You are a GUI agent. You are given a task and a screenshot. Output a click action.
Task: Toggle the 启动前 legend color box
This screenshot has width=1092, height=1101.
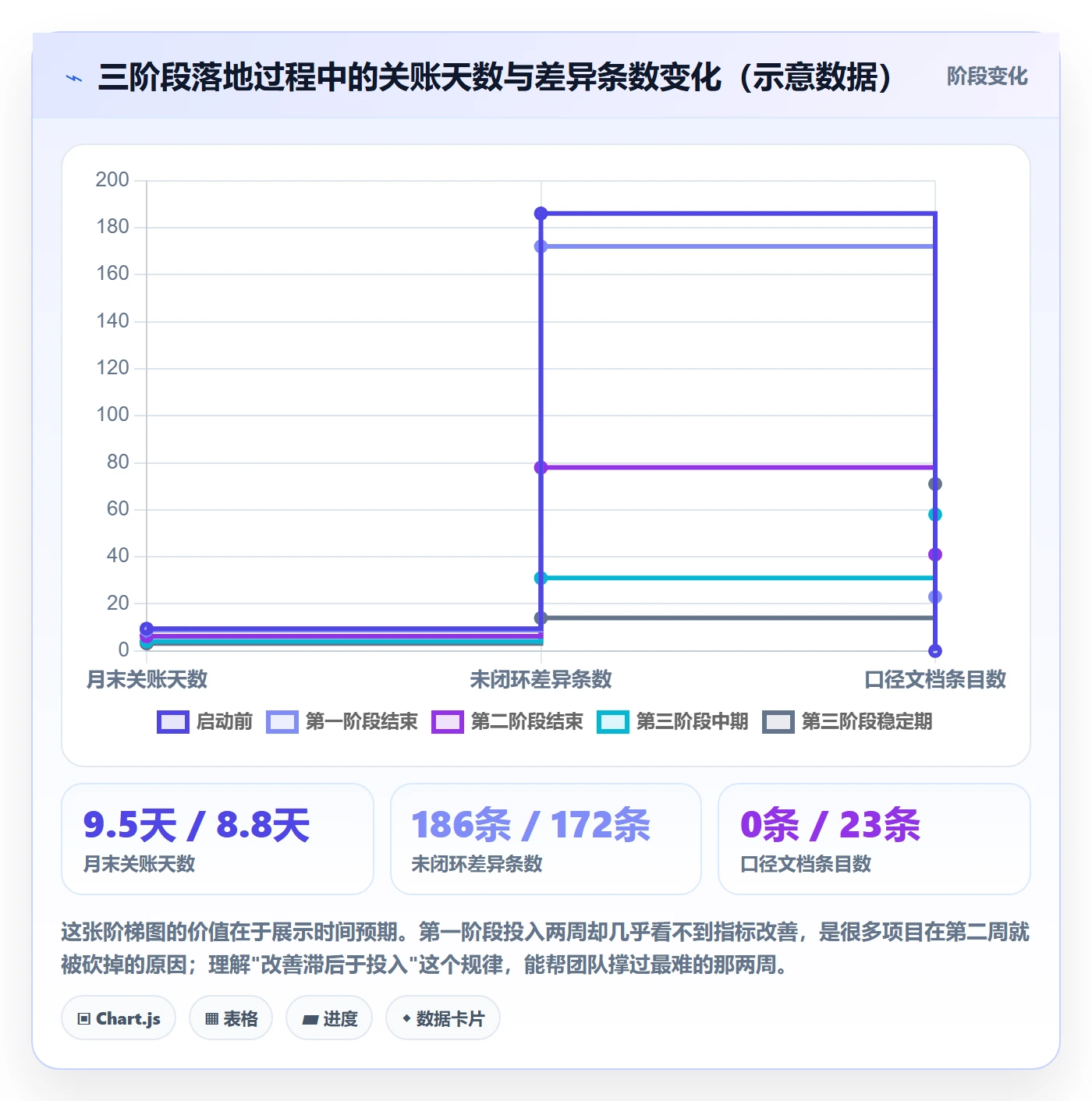[172, 722]
